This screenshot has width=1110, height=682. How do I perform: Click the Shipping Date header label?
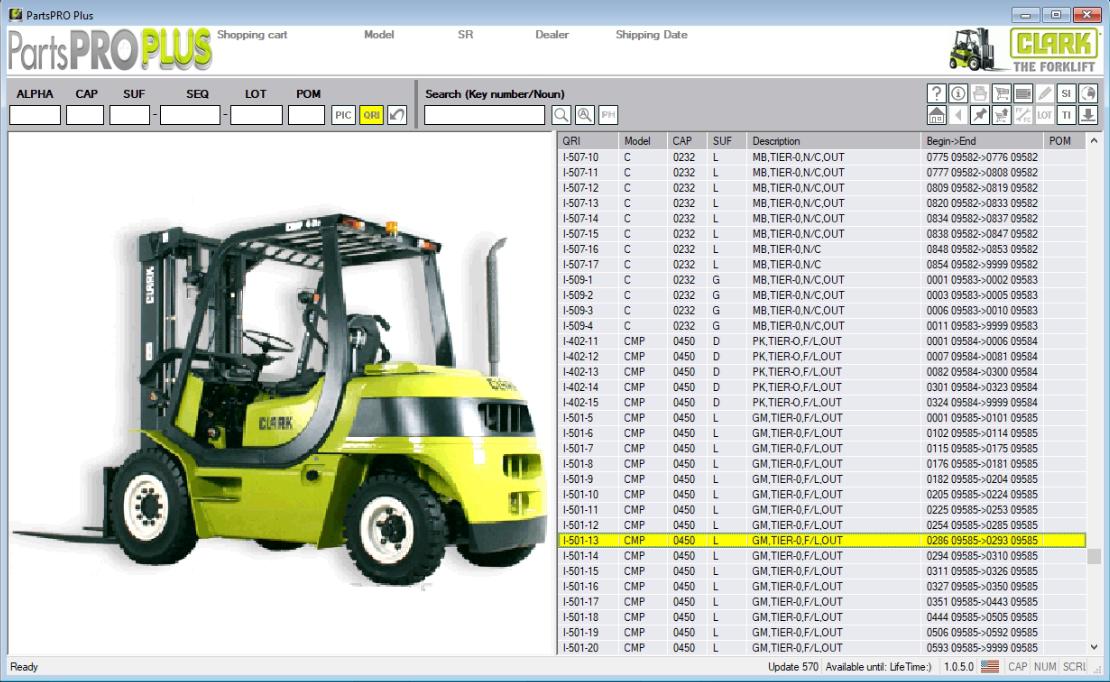[x=651, y=34]
